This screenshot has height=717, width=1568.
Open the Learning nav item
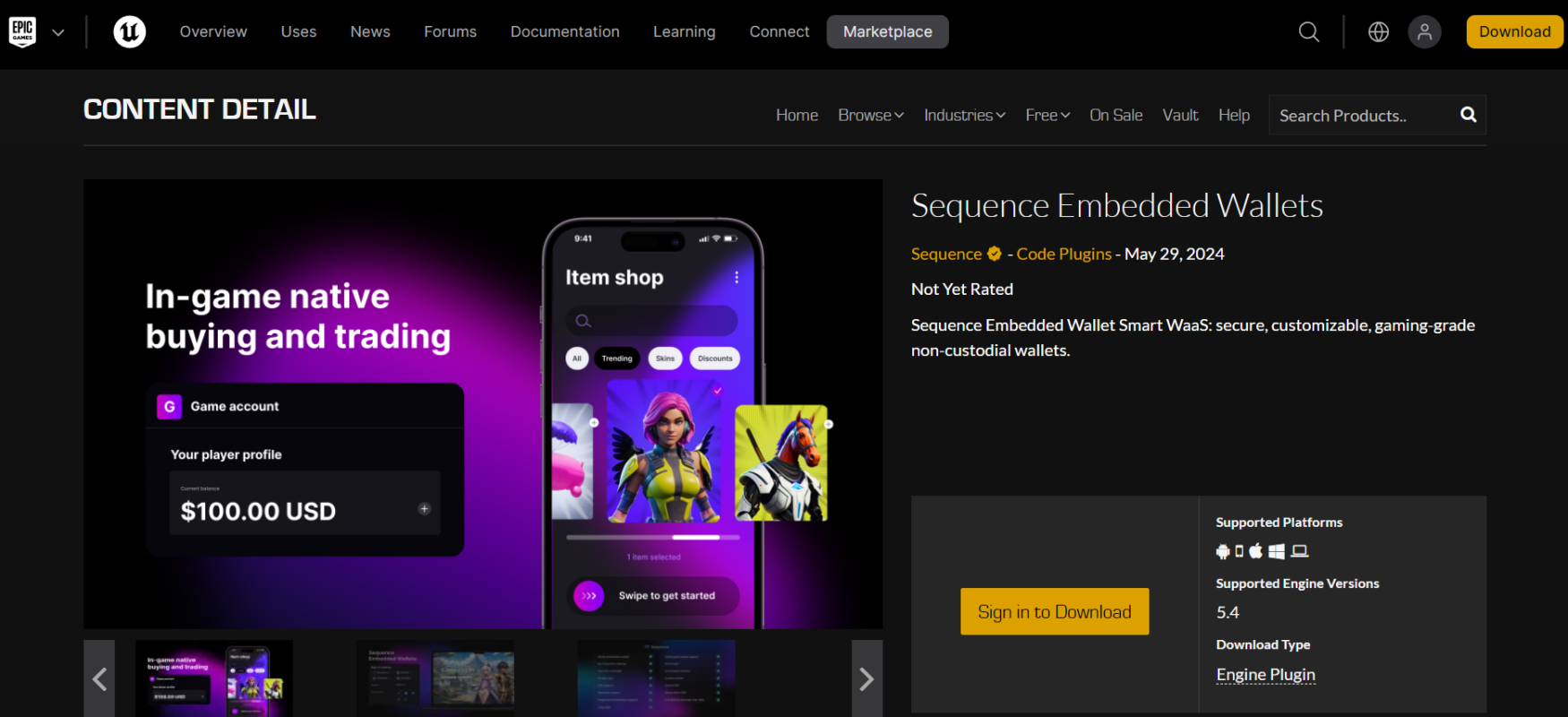(x=684, y=32)
